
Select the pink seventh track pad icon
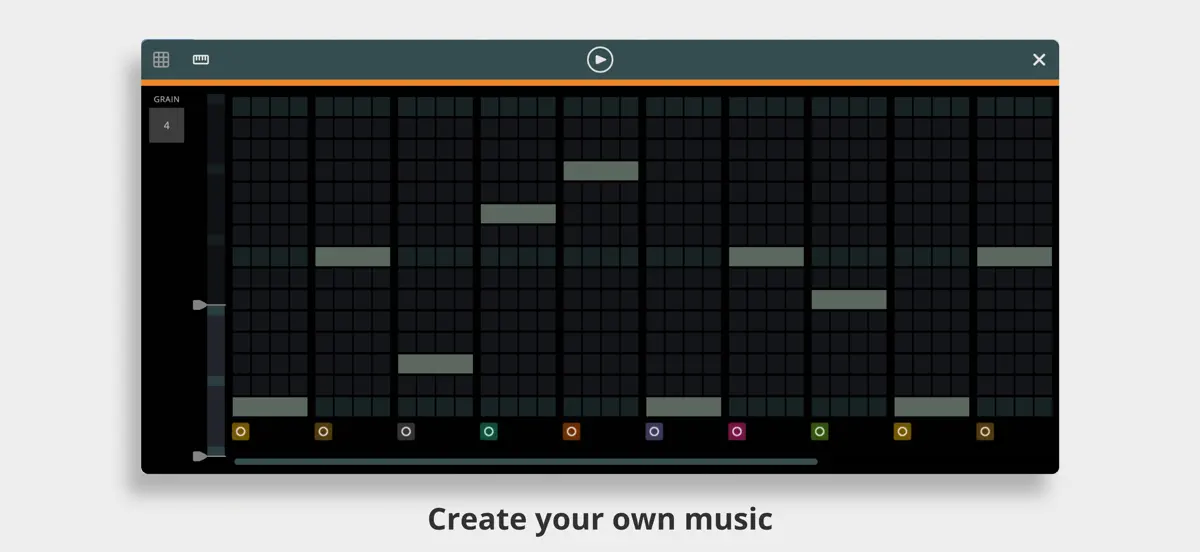point(737,432)
